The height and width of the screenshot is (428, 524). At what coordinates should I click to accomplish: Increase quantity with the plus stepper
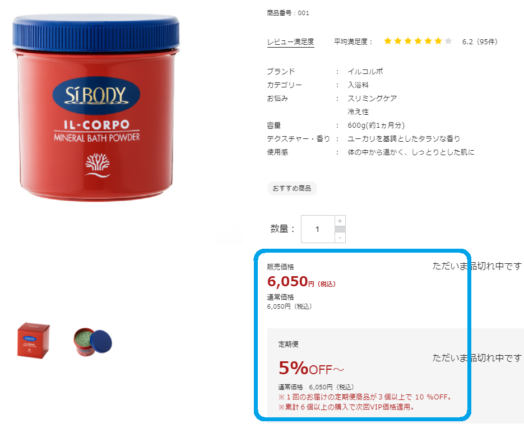pyautogui.click(x=340, y=221)
